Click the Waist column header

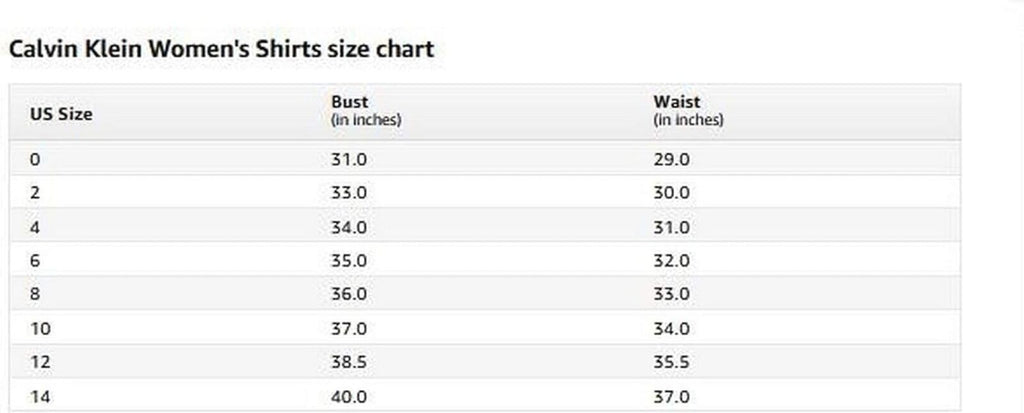(x=676, y=102)
